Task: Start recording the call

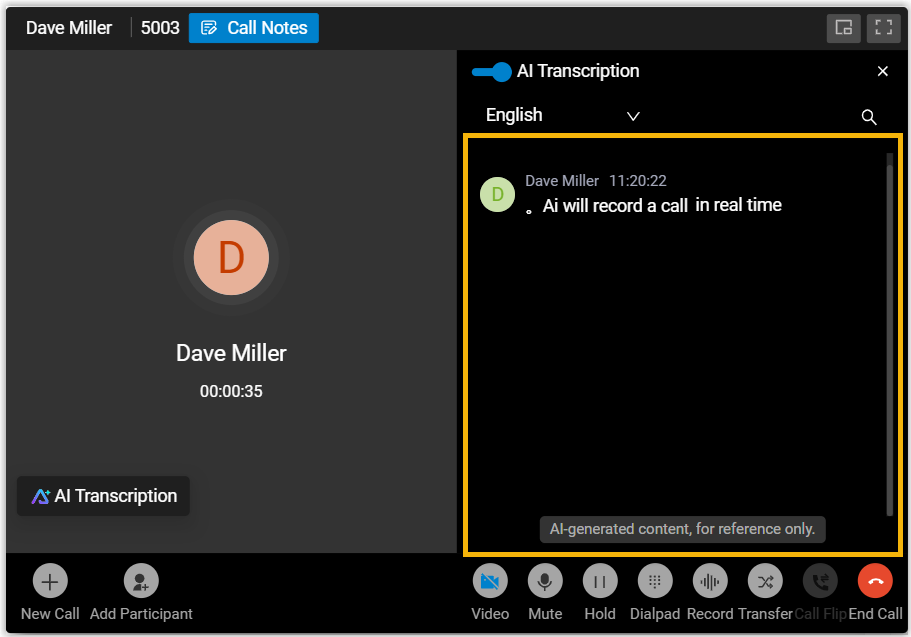Action: (x=710, y=582)
